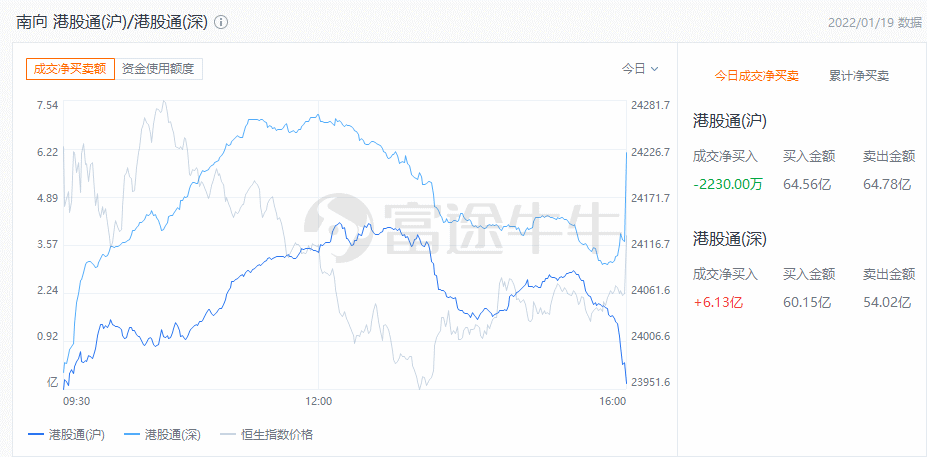927x457 pixels.
Task: Switch to 资金使用额度 tab
Action: (158, 69)
